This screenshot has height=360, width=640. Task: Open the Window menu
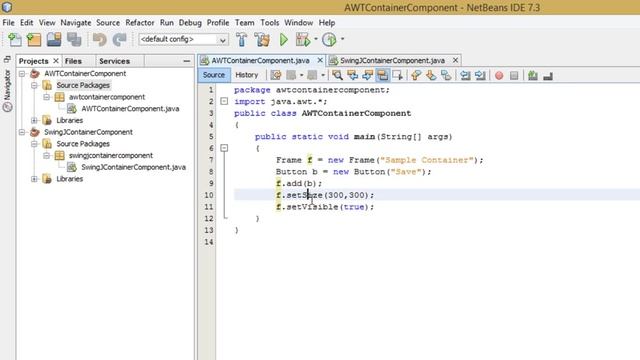(x=298, y=23)
